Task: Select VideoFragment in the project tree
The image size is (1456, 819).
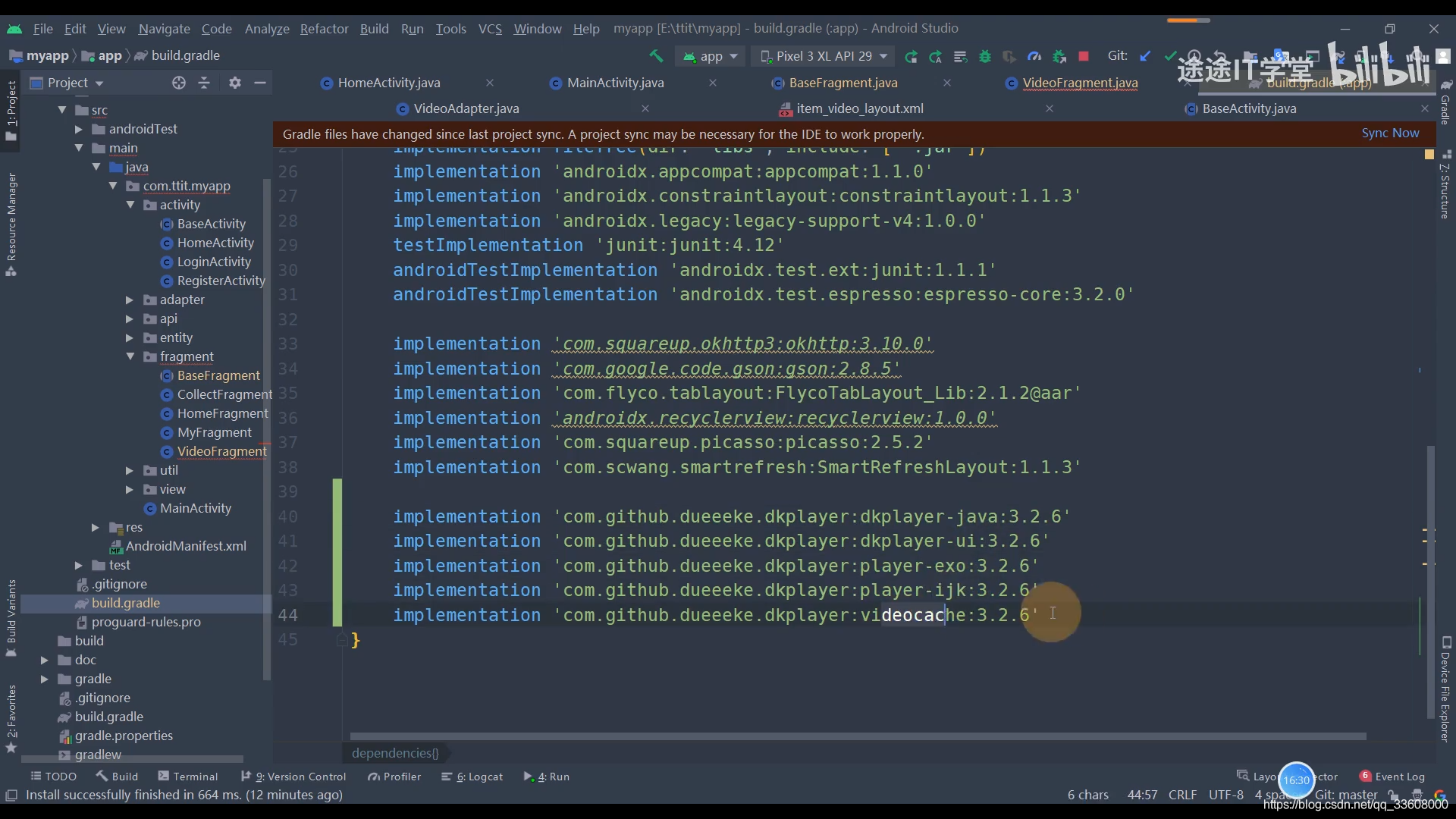Action: click(x=221, y=452)
